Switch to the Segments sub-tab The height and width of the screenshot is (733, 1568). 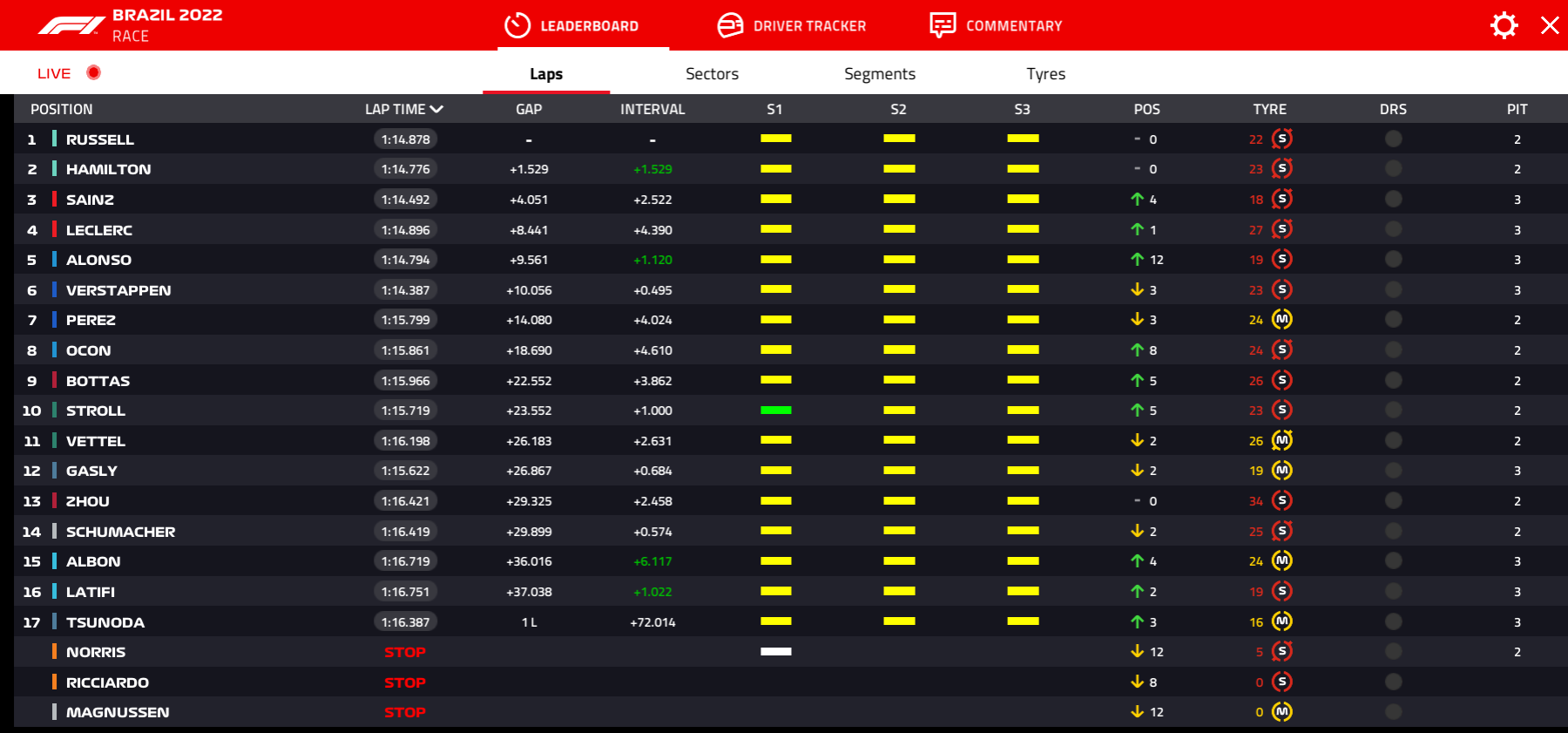point(880,74)
